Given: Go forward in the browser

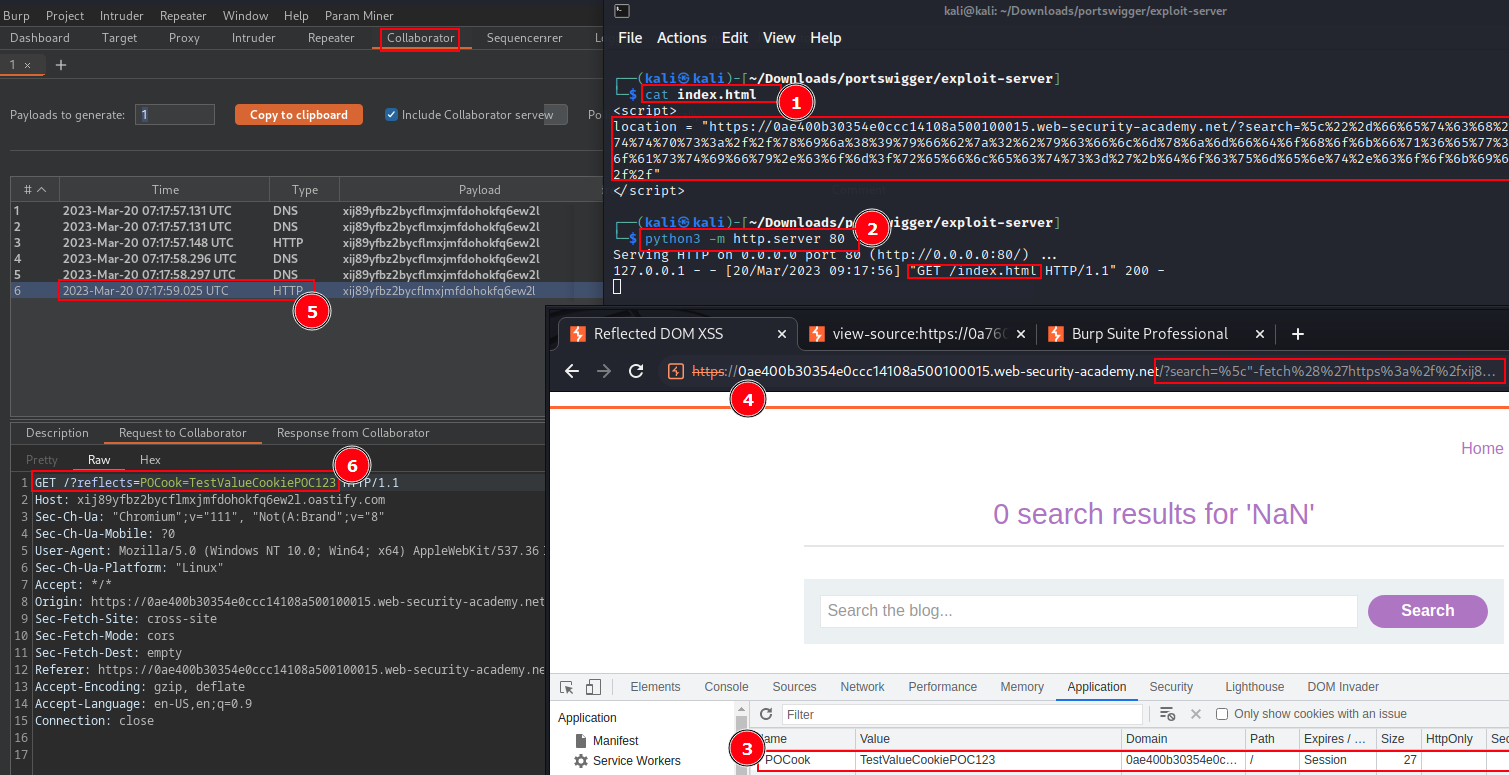Looking at the screenshot, I should point(604,371).
